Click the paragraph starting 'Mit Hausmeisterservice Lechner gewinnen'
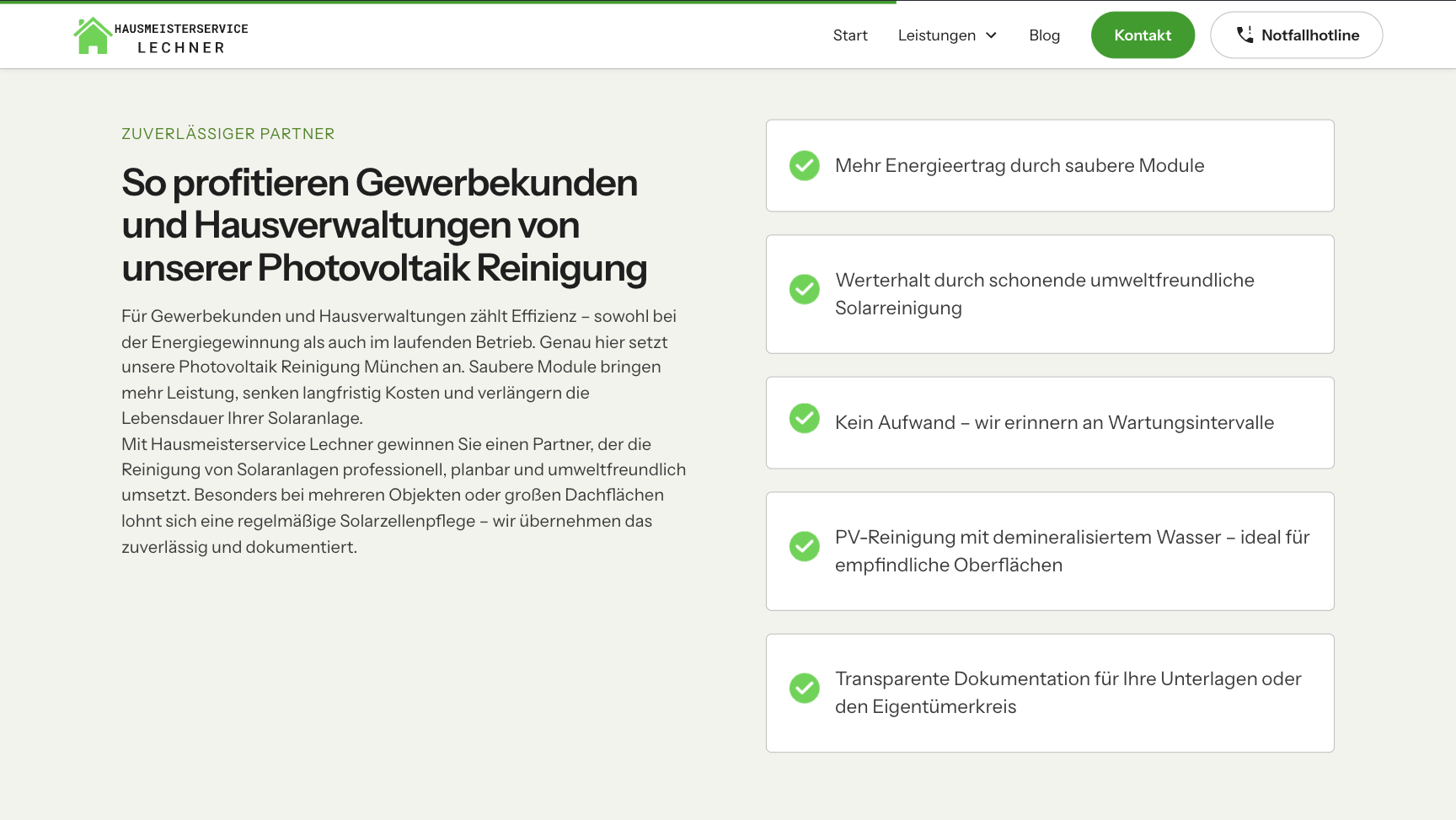The width and height of the screenshot is (1456, 820). pos(404,496)
